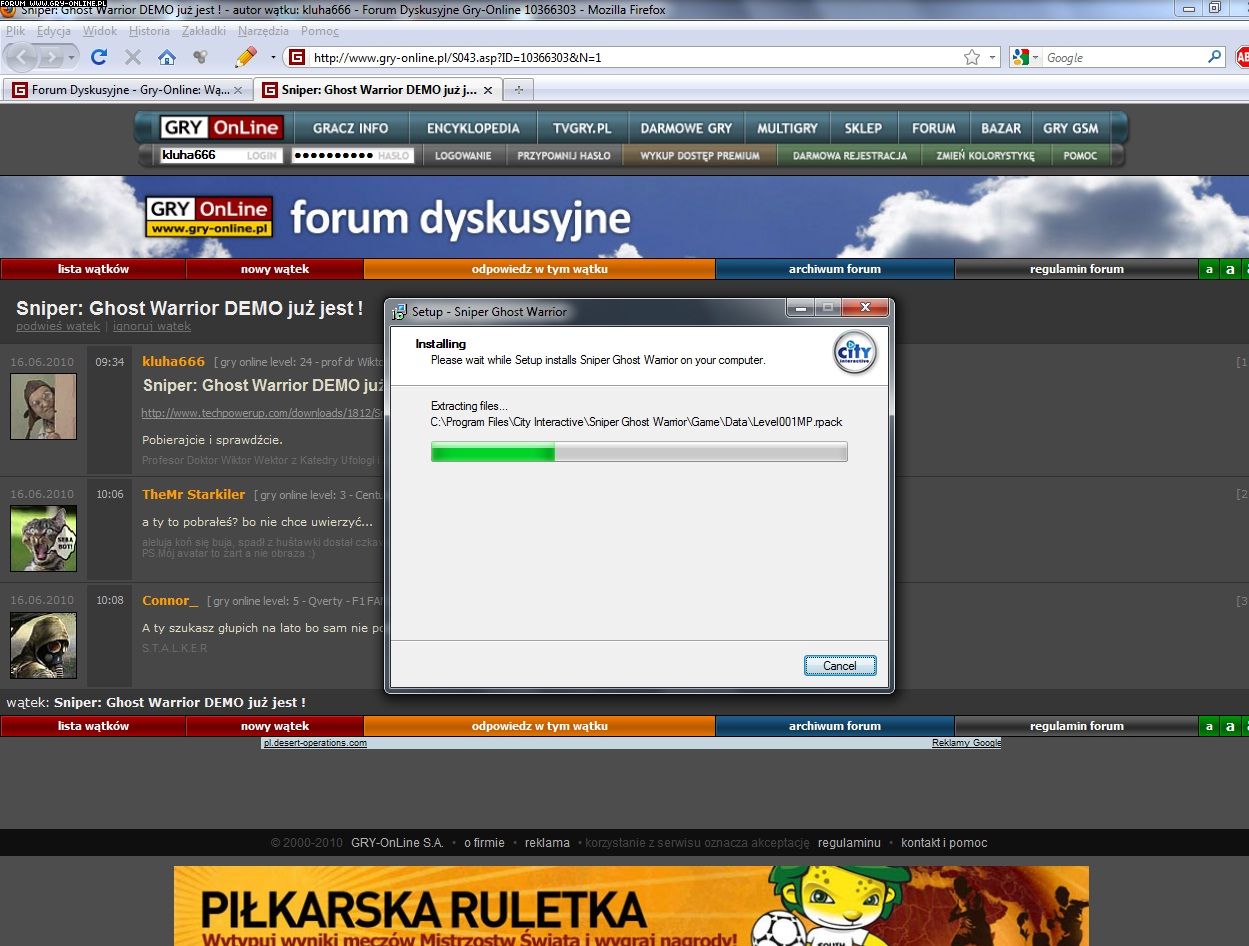Open GRY GSM in the site navigation

point(1071,128)
